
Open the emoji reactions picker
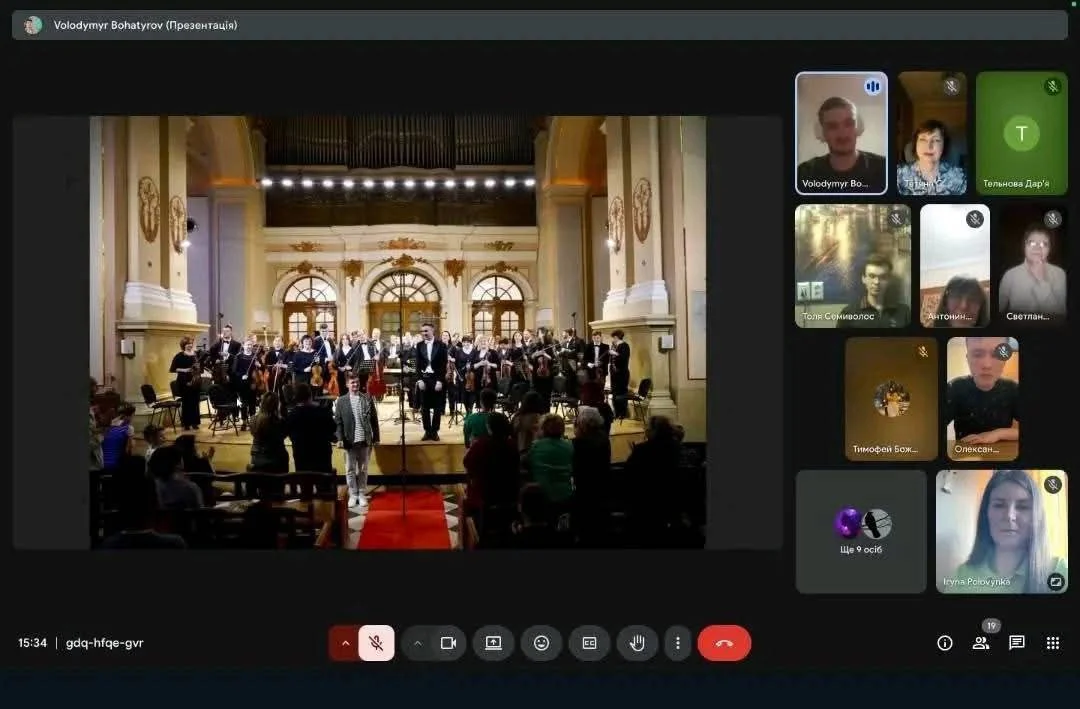coord(541,643)
